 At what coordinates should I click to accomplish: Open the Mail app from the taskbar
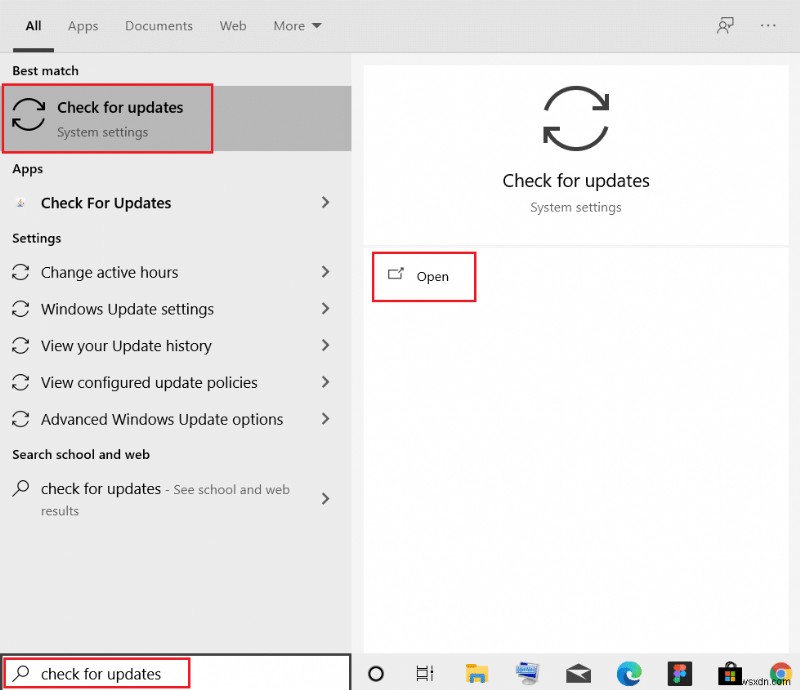click(x=578, y=673)
